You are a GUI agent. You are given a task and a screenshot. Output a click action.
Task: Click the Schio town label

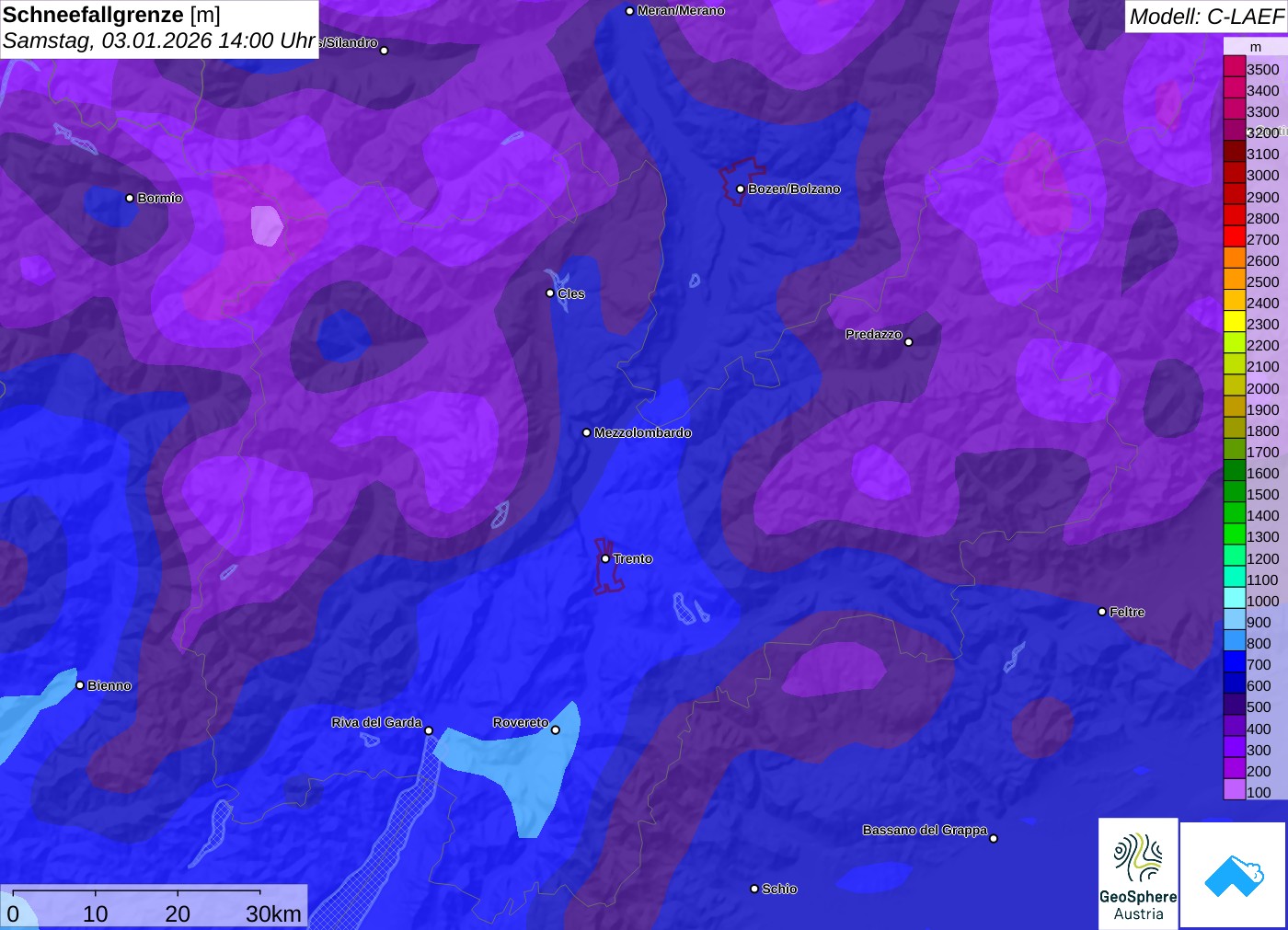click(779, 890)
